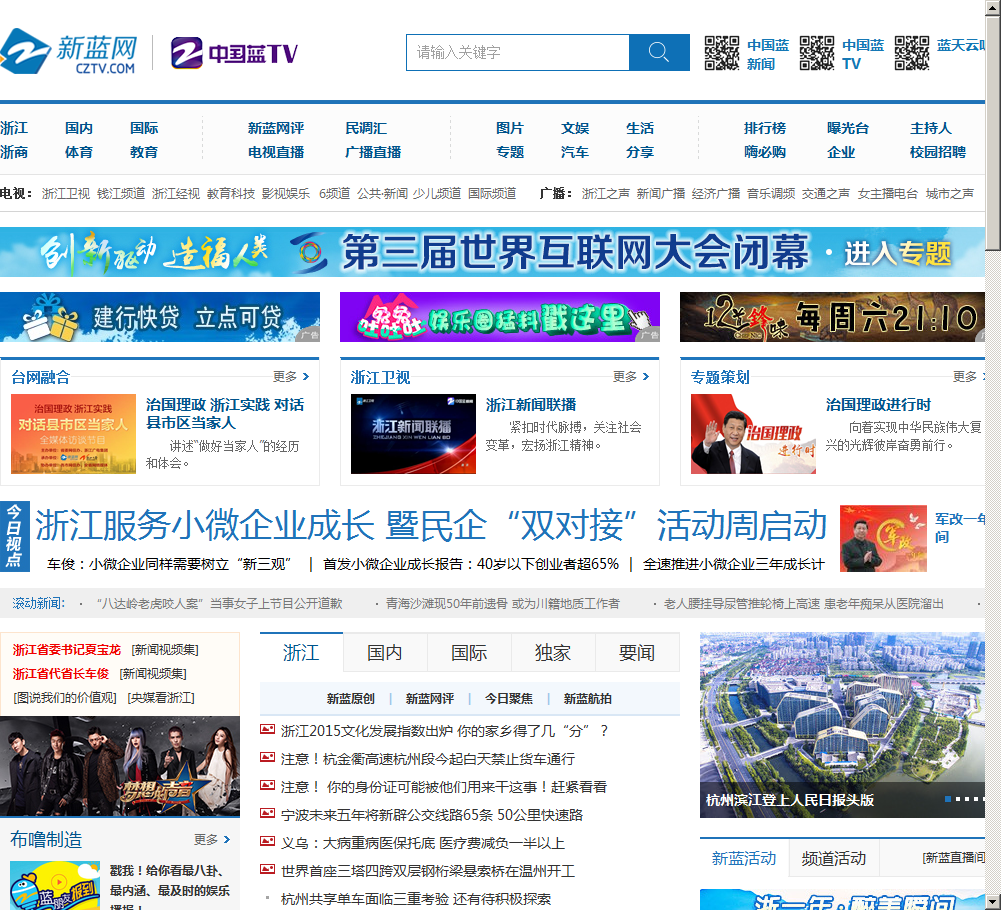The height and width of the screenshot is (910, 1001).
Task: Click the 中国蓝TV QR code
Action: pyautogui.click(x=817, y=53)
